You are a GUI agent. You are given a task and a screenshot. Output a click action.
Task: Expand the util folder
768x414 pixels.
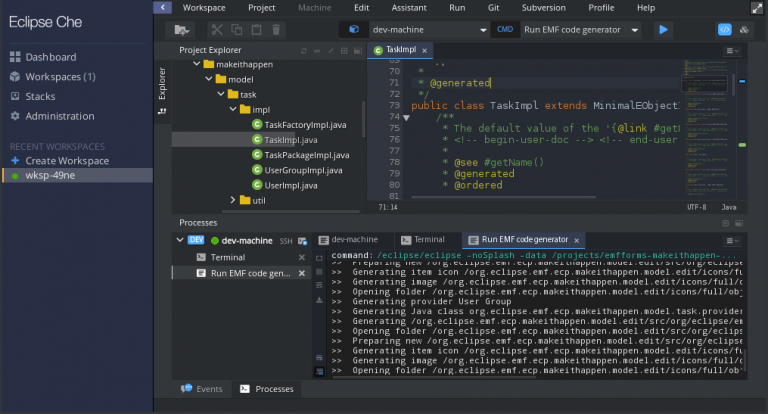233,200
